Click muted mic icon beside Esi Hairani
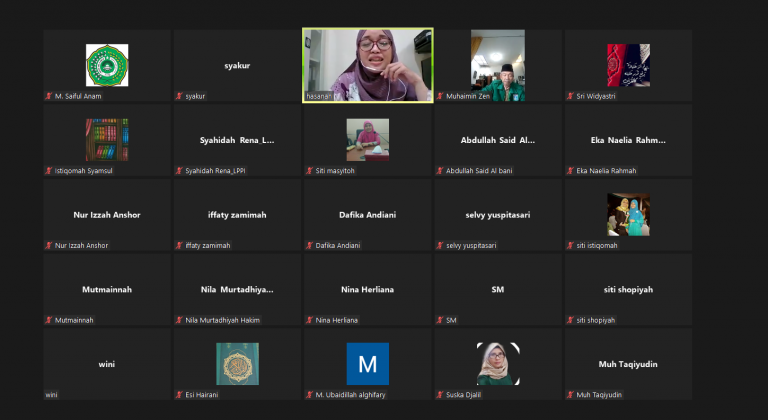Image resolution: width=768 pixels, height=420 pixels. [x=179, y=395]
